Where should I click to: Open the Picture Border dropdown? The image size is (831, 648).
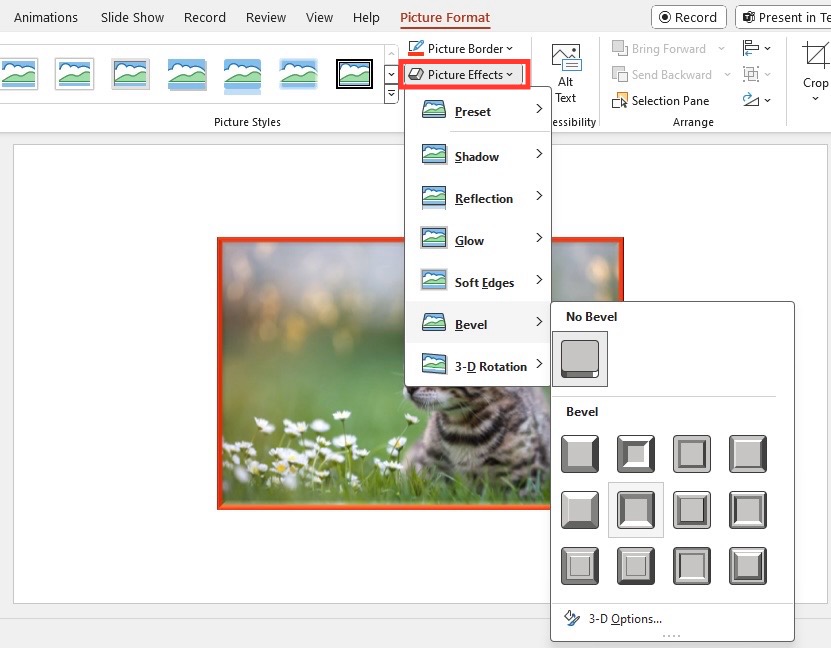(461, 49)
